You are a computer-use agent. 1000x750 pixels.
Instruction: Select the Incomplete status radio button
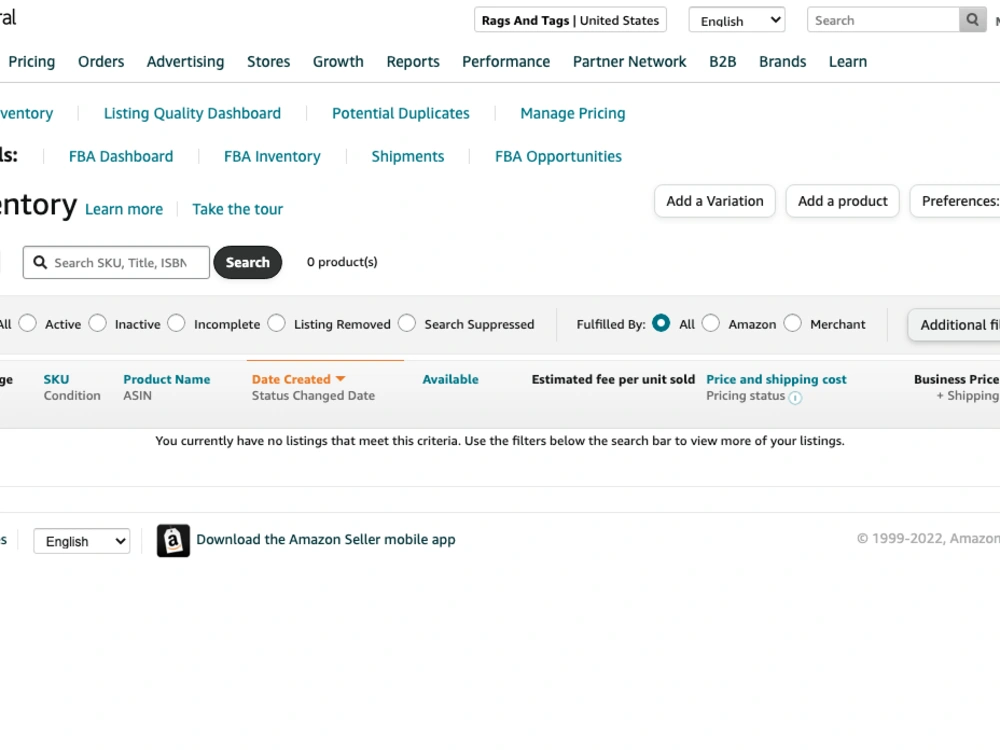click(x=177, y=323)
